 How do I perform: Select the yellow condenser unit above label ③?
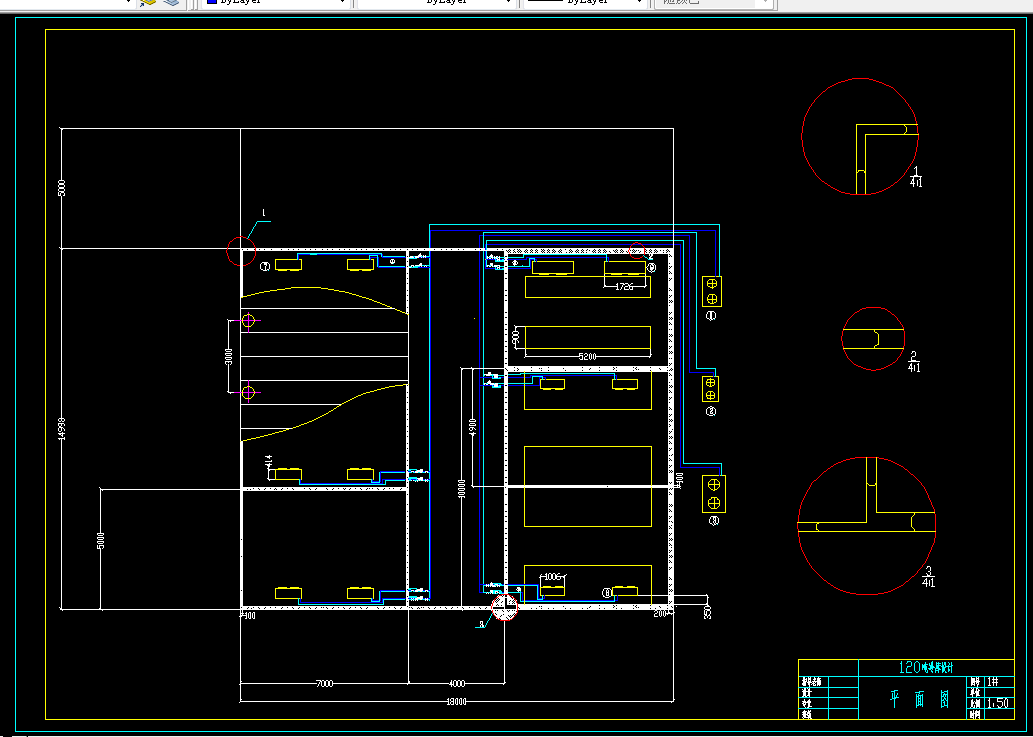pos(713,493)
